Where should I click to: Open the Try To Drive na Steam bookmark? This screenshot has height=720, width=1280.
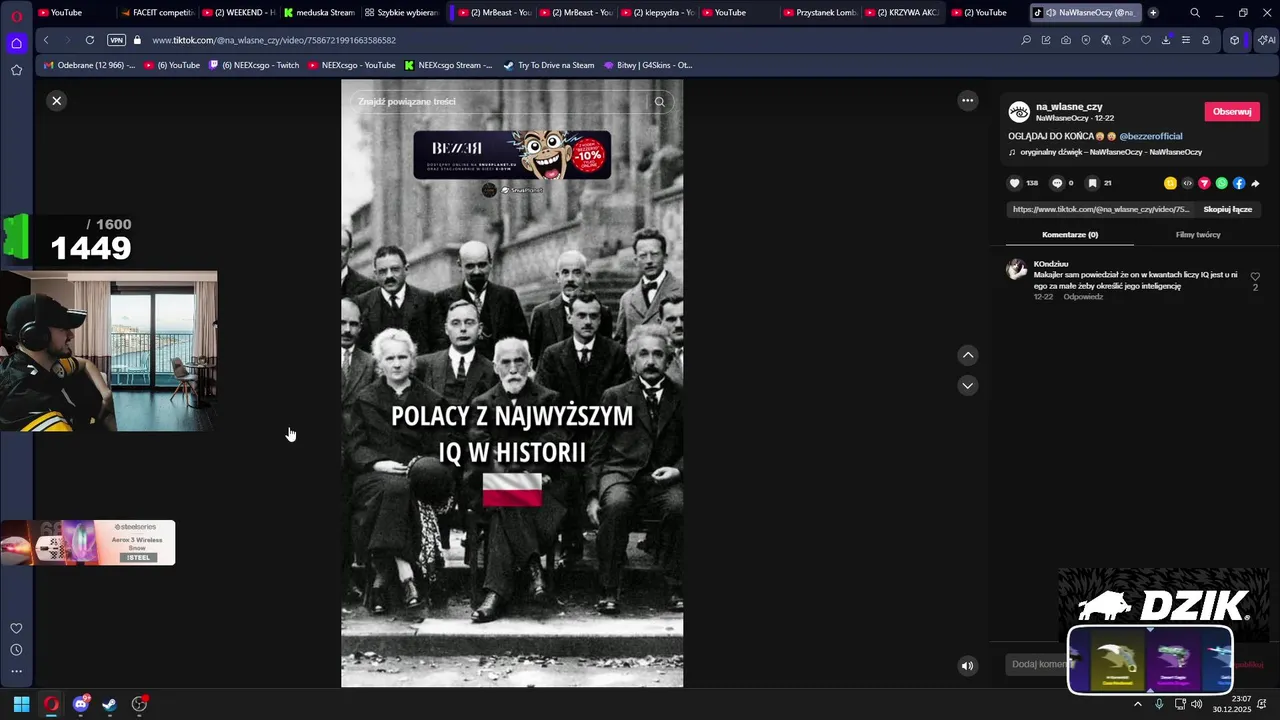tap(548, 65)
